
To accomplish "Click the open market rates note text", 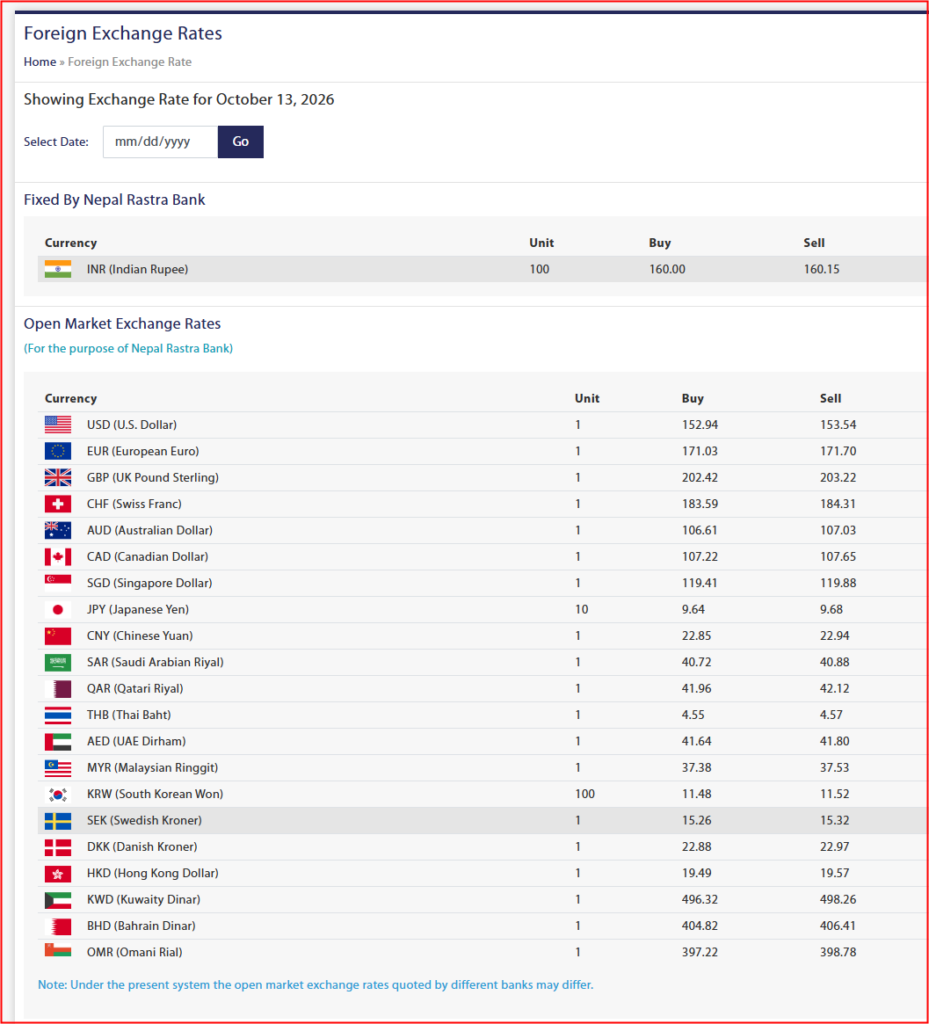I will point(315,985).
